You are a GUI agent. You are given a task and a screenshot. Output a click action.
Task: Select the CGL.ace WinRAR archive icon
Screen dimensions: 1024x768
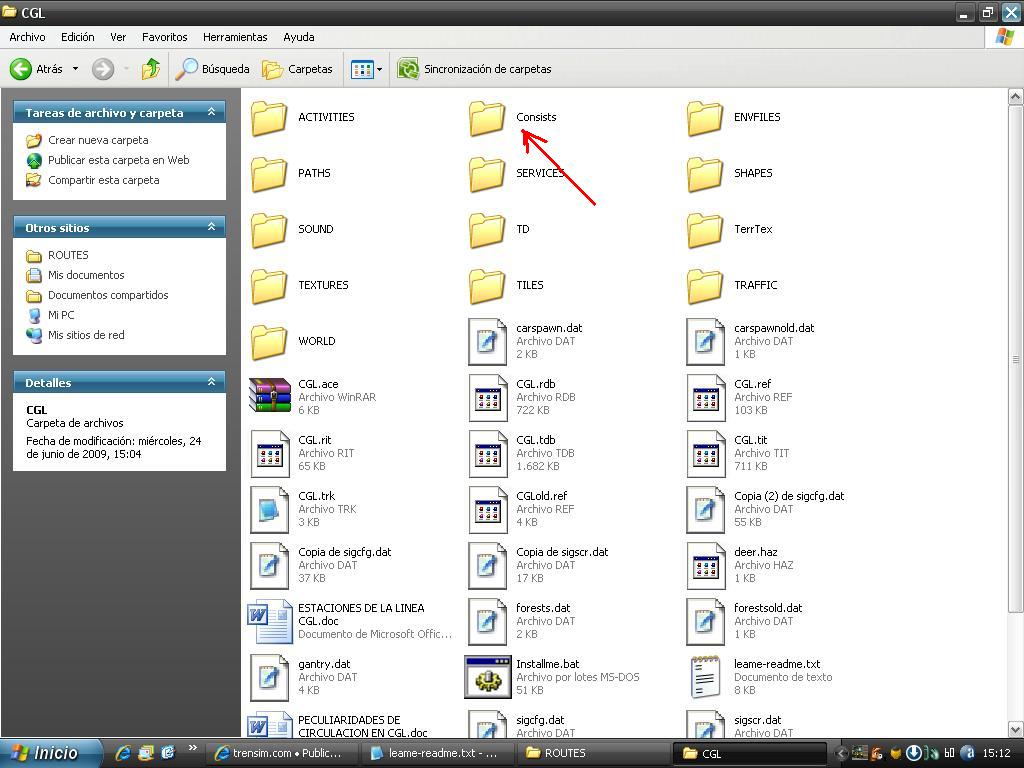pos(269,397)
